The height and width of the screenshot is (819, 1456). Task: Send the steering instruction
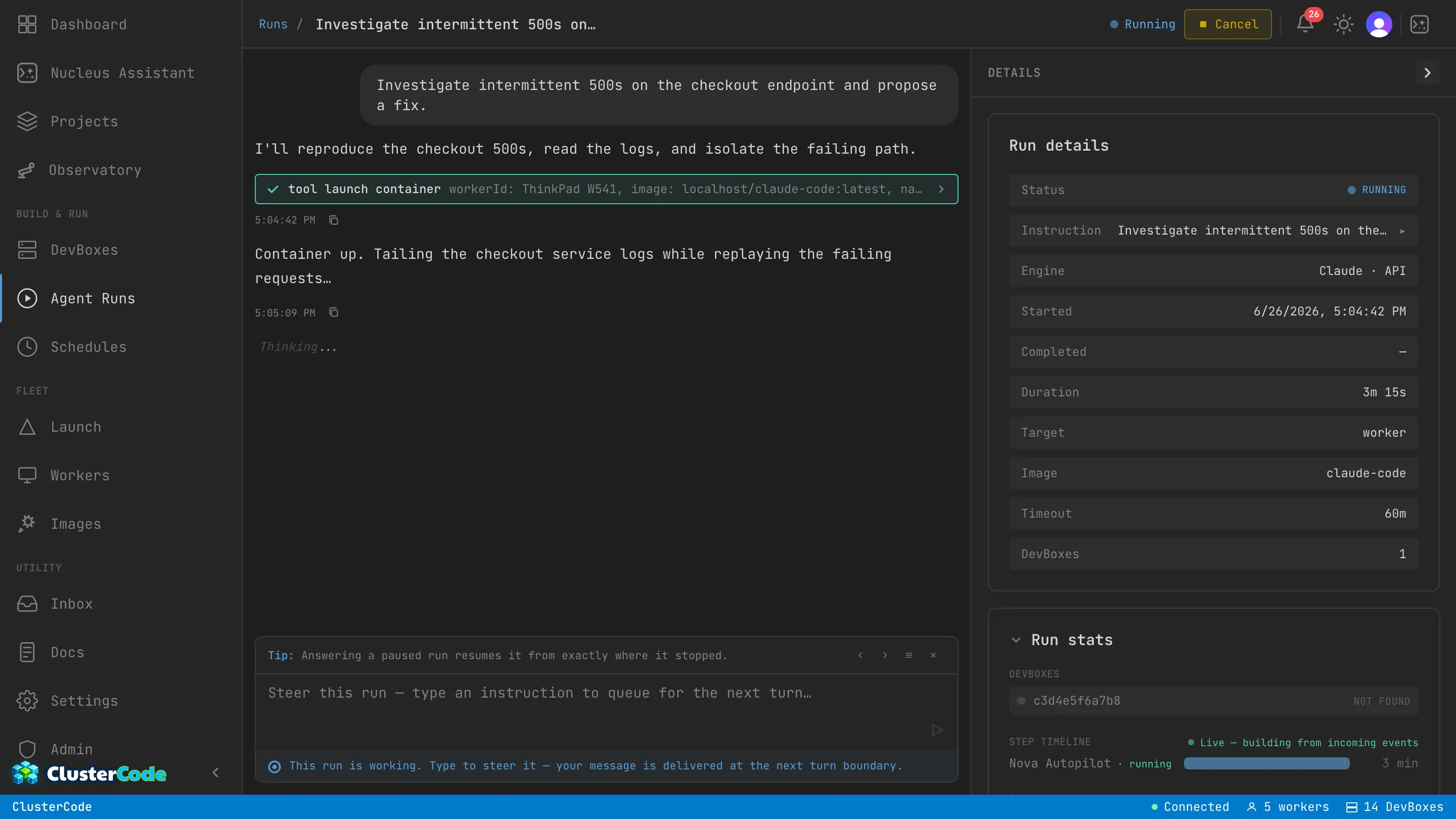click(x=937, y=730)
